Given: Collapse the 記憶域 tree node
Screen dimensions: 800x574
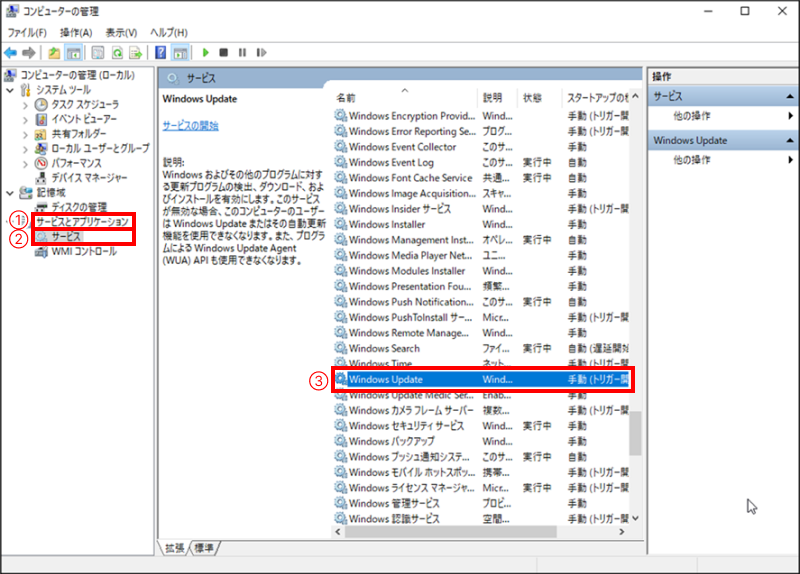Looking at the screenshot, I should tap(10, 193).
